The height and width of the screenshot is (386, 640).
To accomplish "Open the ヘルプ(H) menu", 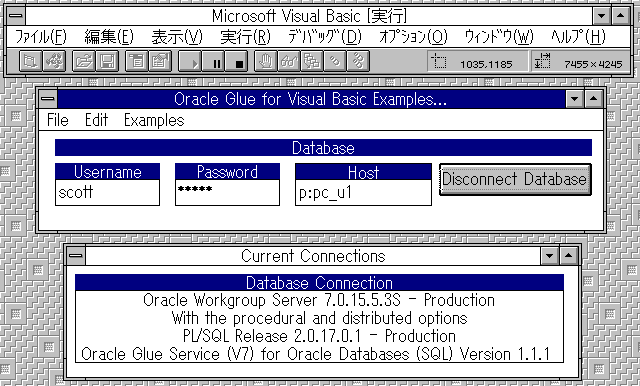I will (x=578, y=37).
